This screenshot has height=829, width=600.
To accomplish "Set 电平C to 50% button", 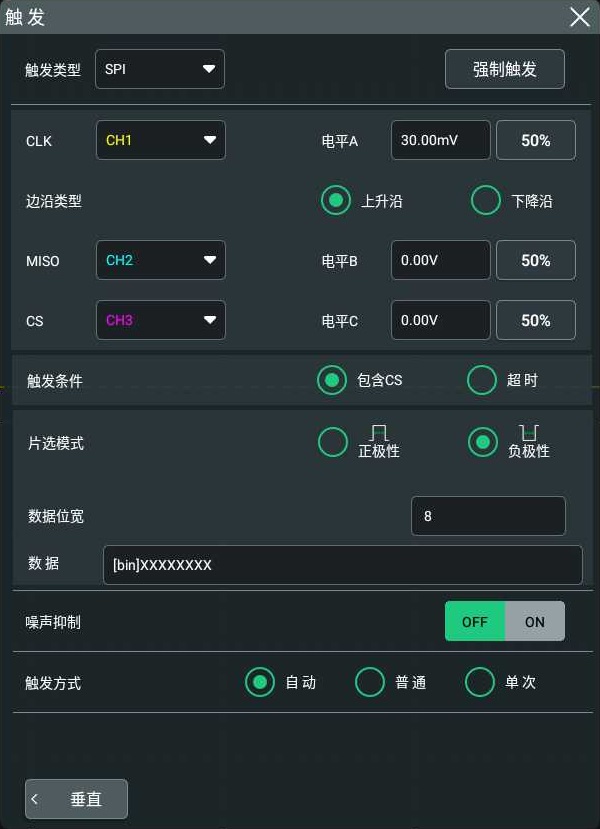I will click(536, 320).
